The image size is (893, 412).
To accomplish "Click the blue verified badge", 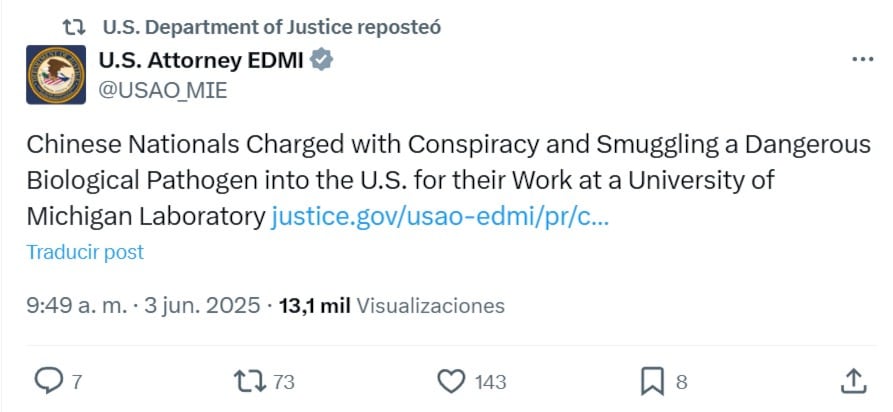I will tap(321, 61).
